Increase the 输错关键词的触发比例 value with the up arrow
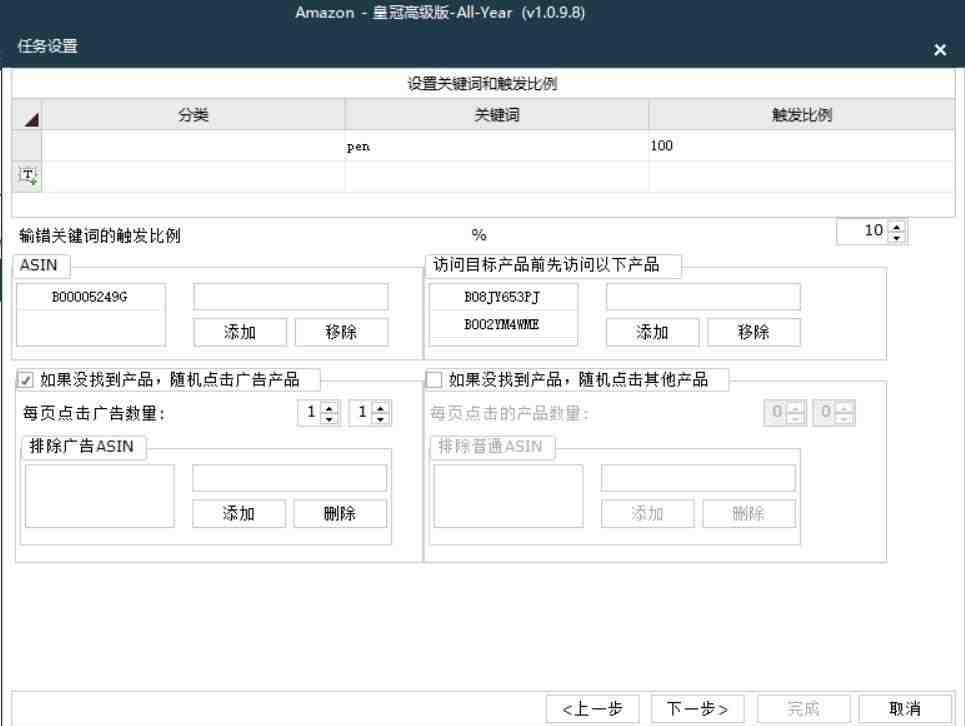Viewport: 965px width, 726px height. tap(897, 226)
